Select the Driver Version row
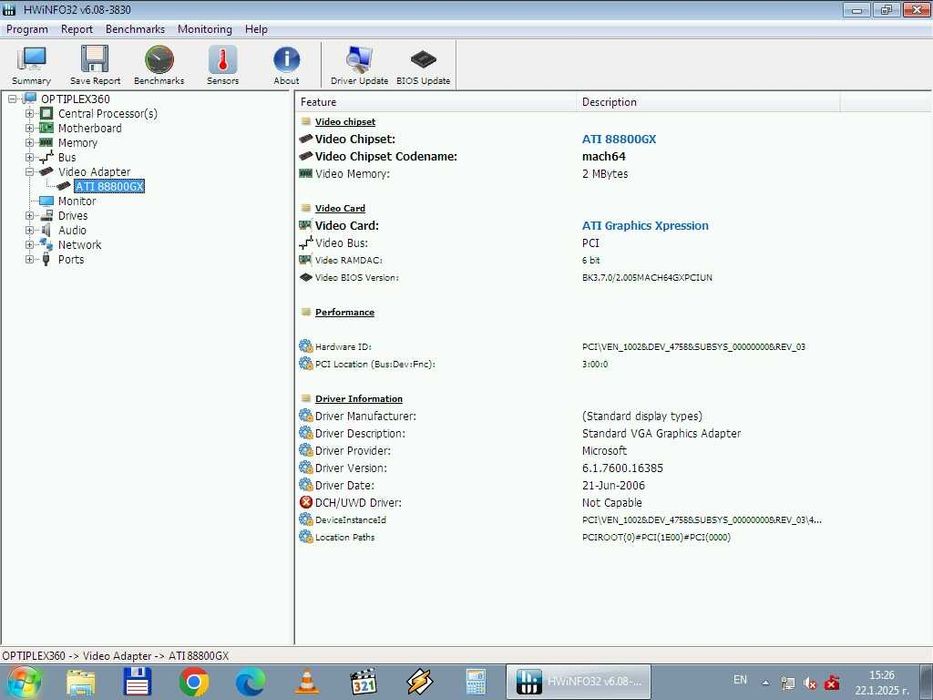 (x=613, y=468)
